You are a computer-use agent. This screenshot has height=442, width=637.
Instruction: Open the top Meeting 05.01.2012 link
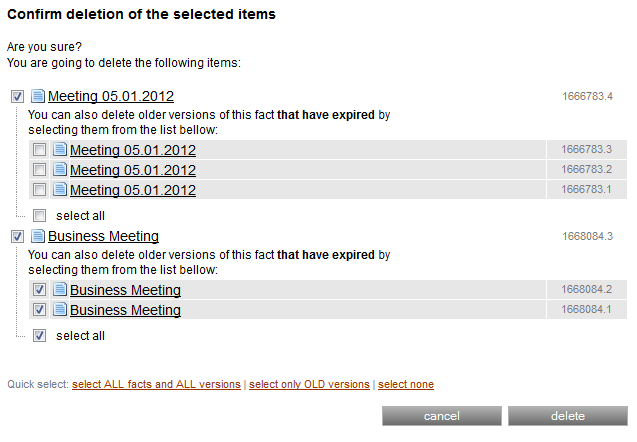pos(111,97)
